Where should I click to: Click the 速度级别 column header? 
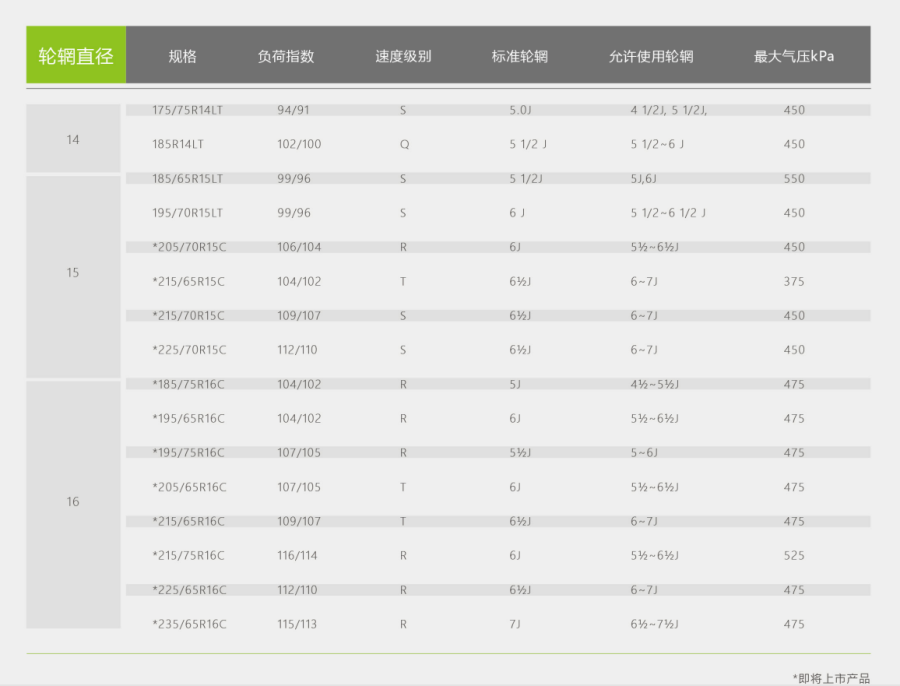(x=403, y=56)
